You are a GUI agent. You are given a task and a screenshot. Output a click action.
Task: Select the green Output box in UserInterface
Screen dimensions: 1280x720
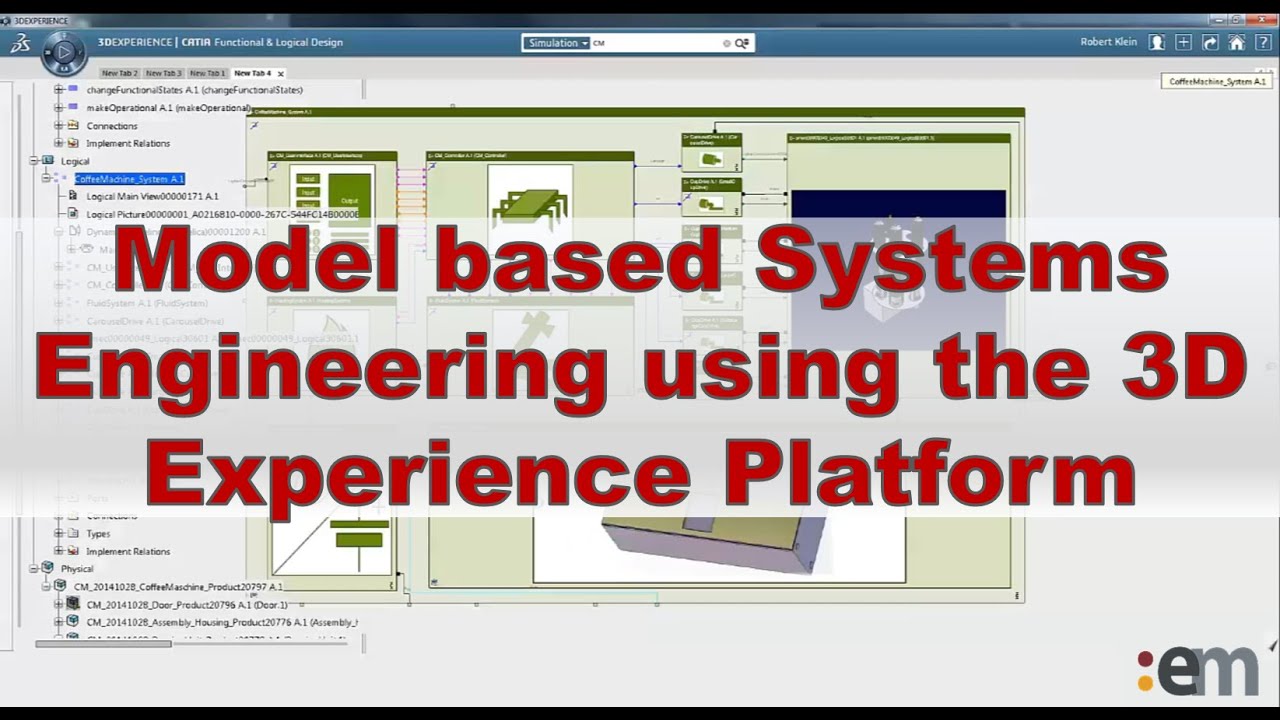tap(349, 199)
